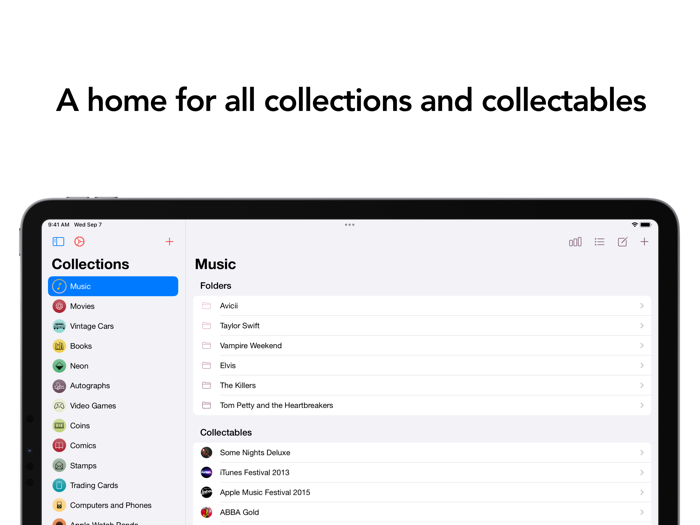Open Some Nights Deluxe row chevron

pos(642,453)
